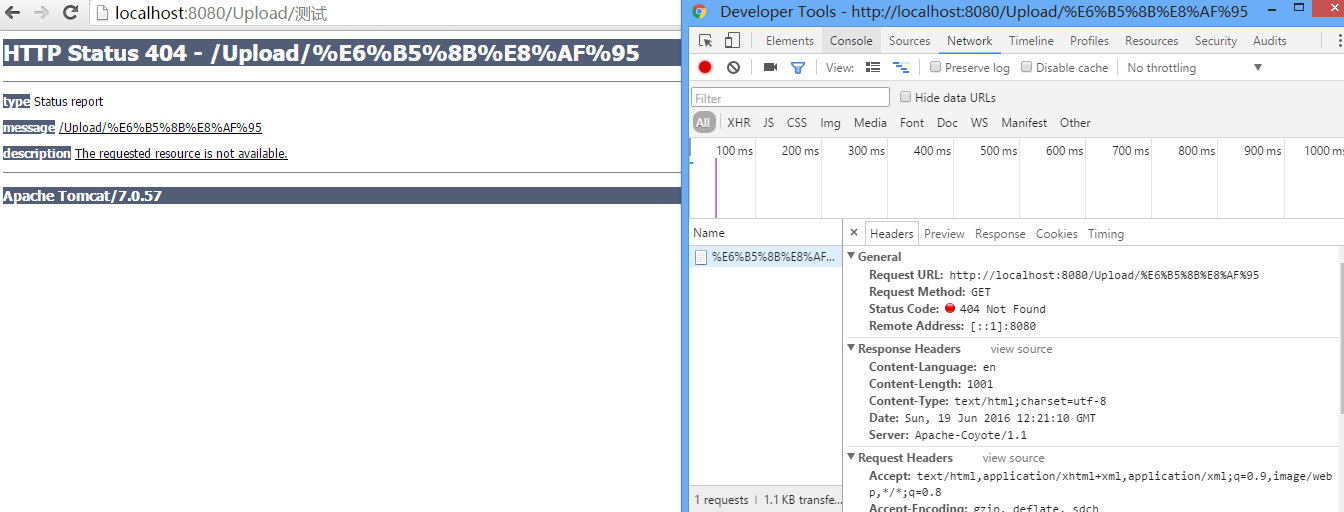The image size is (1344, 512).
Task: Click the browser forward arrow
Action: coord(41,13)
